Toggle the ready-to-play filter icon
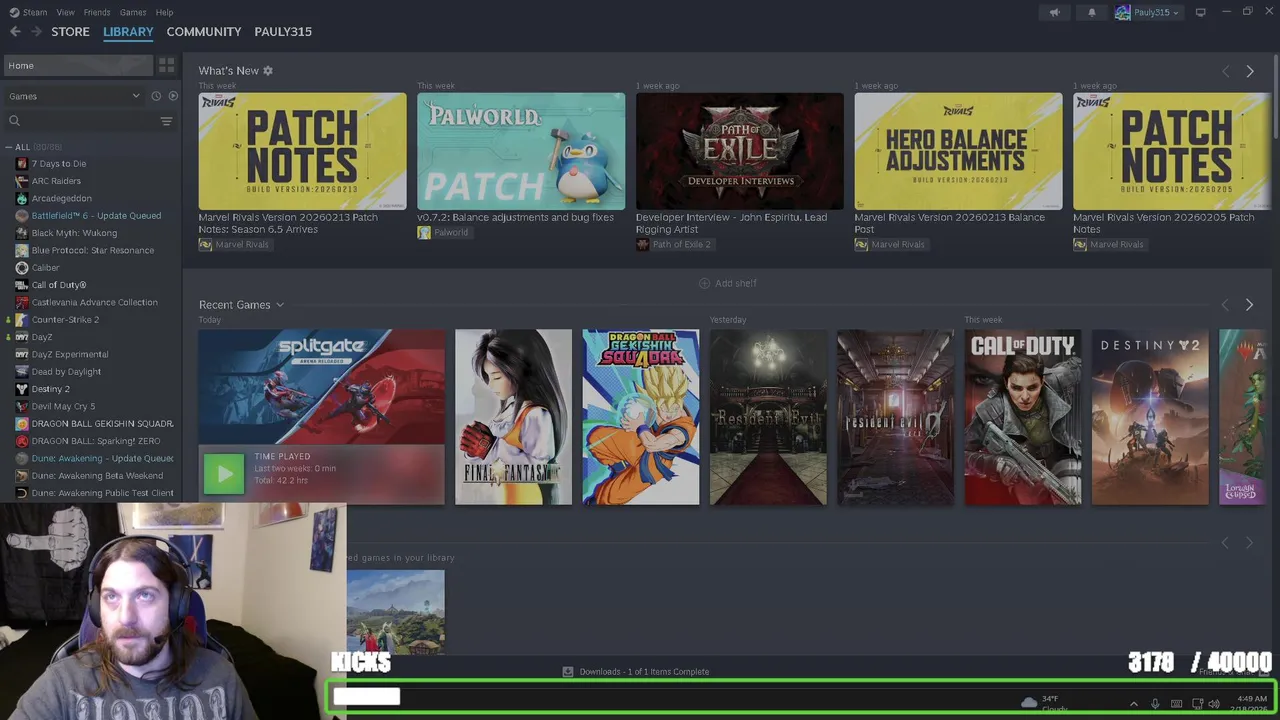 coord(173,96)
